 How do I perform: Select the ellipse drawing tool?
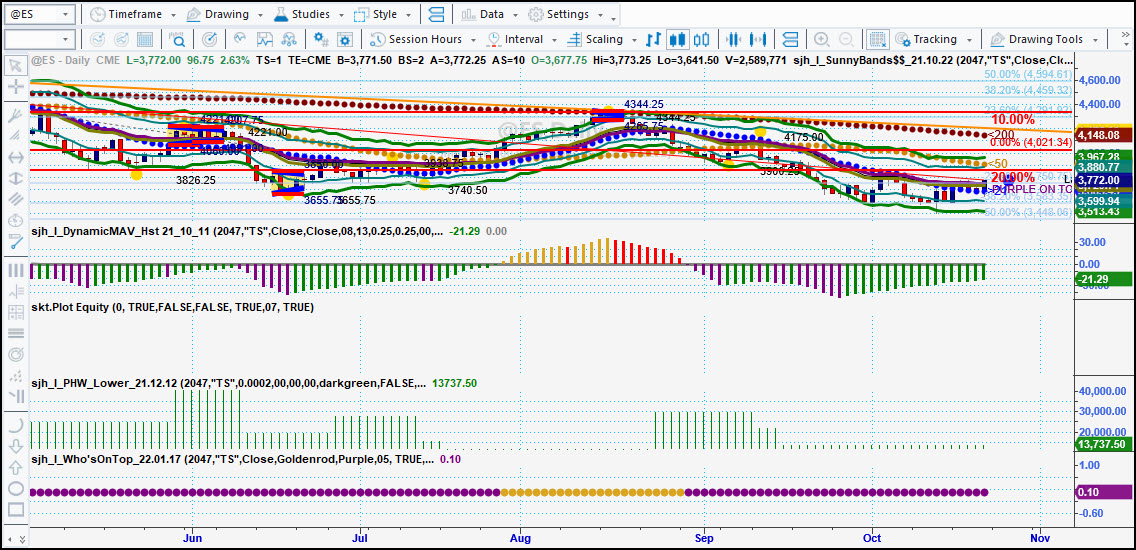point(14,488)
